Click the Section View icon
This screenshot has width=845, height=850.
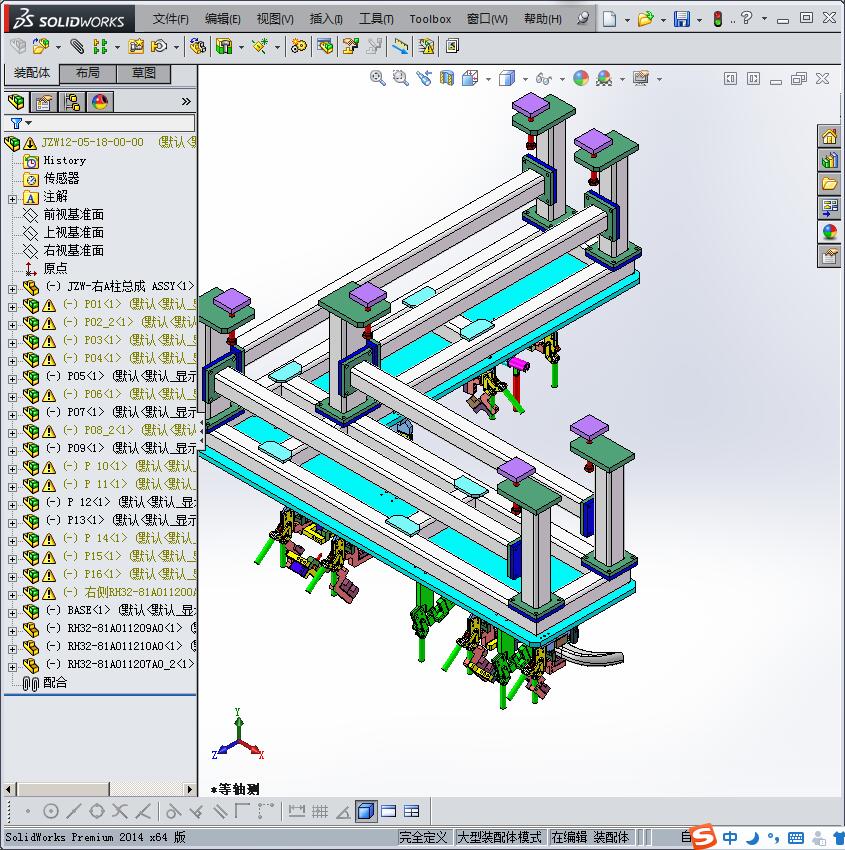447,79
